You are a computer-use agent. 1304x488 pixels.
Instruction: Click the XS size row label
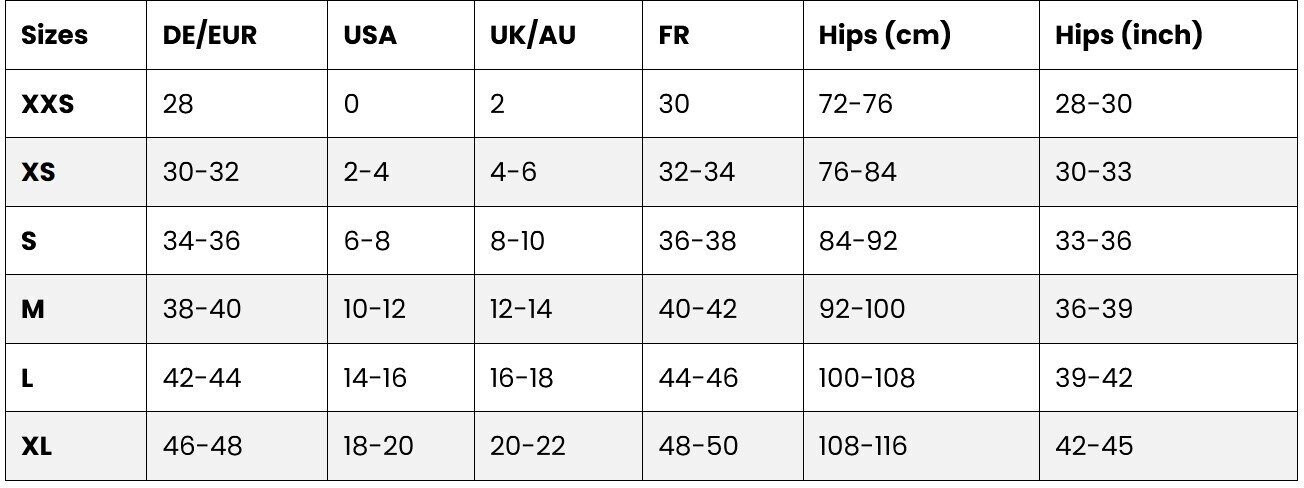(38, 172)
